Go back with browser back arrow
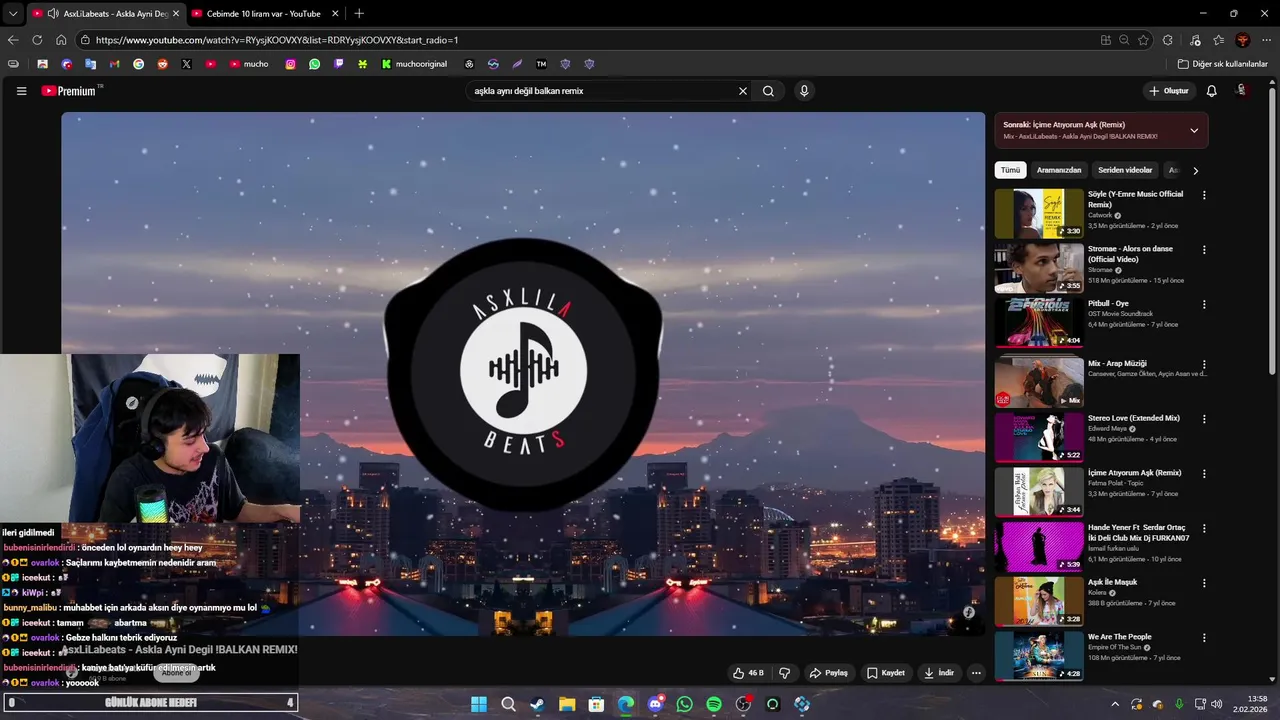The image size is (1280, 720). (13, 40)
